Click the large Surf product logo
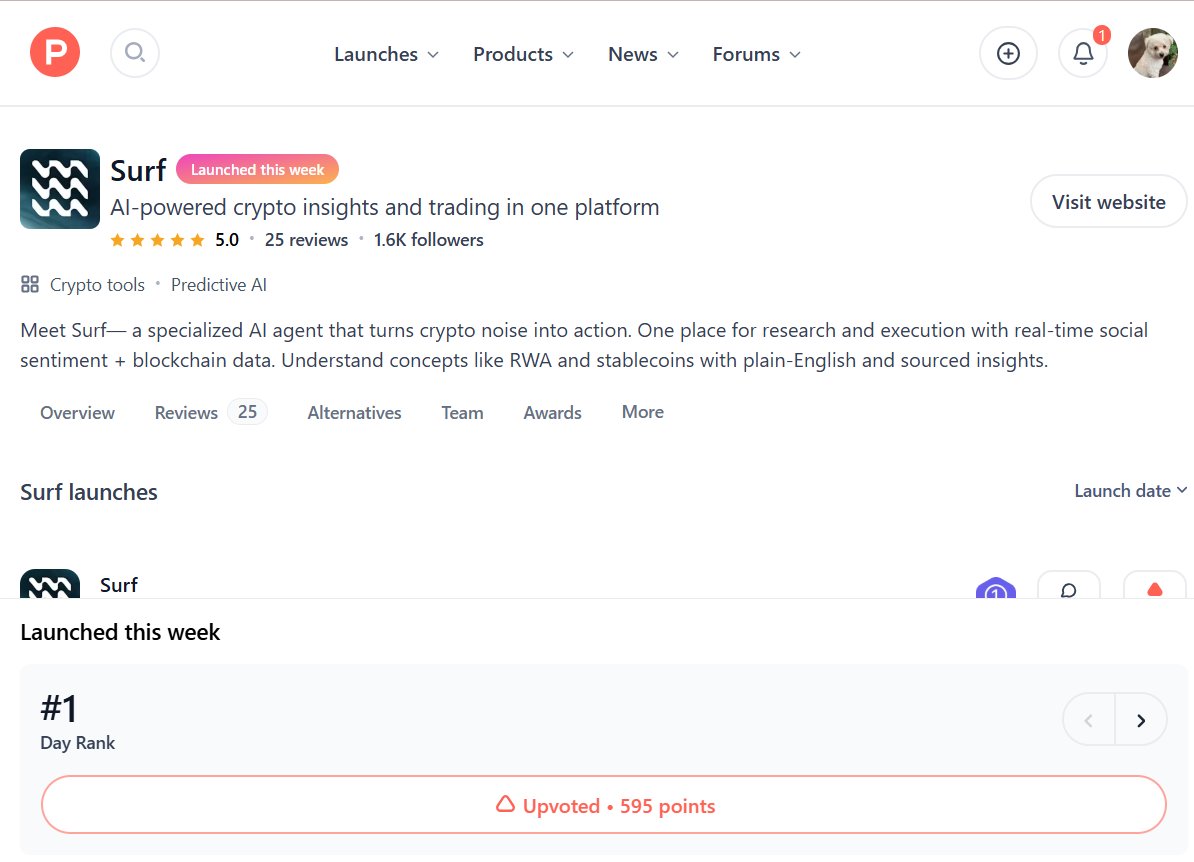This screenshot has height=862, width=1194. tap(60, 189)
